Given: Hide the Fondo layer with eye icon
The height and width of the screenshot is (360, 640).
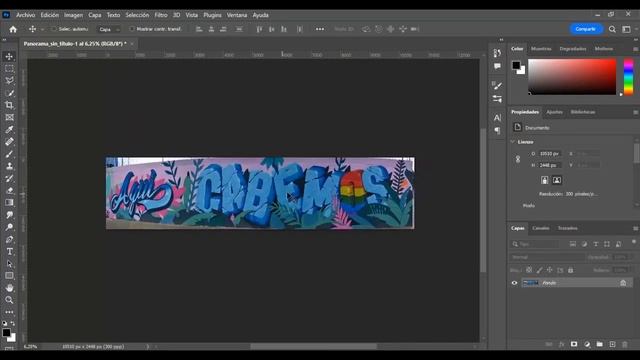Looking at the screenshot, I should (514, 282).
